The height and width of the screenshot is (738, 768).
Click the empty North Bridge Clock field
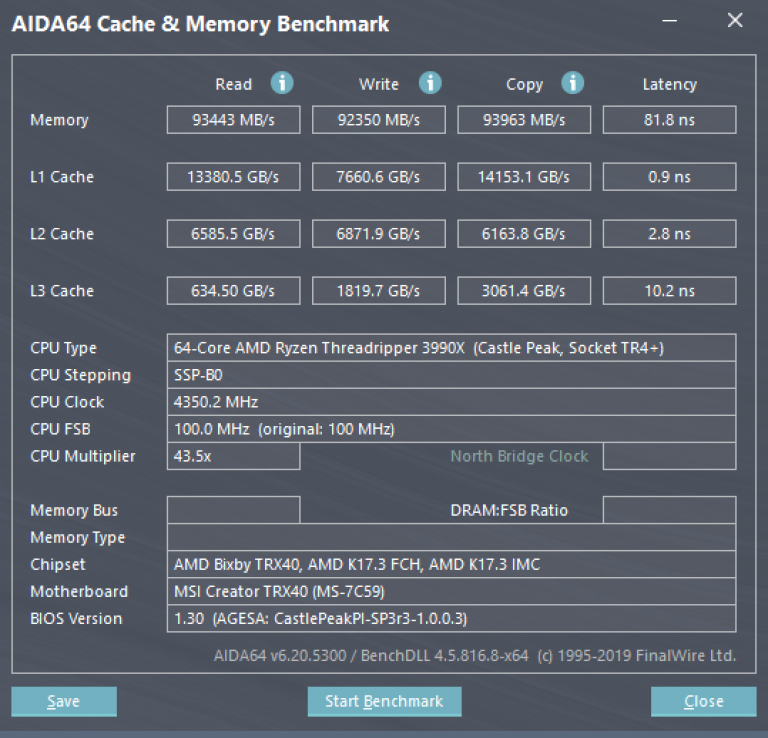pos(670,456)
